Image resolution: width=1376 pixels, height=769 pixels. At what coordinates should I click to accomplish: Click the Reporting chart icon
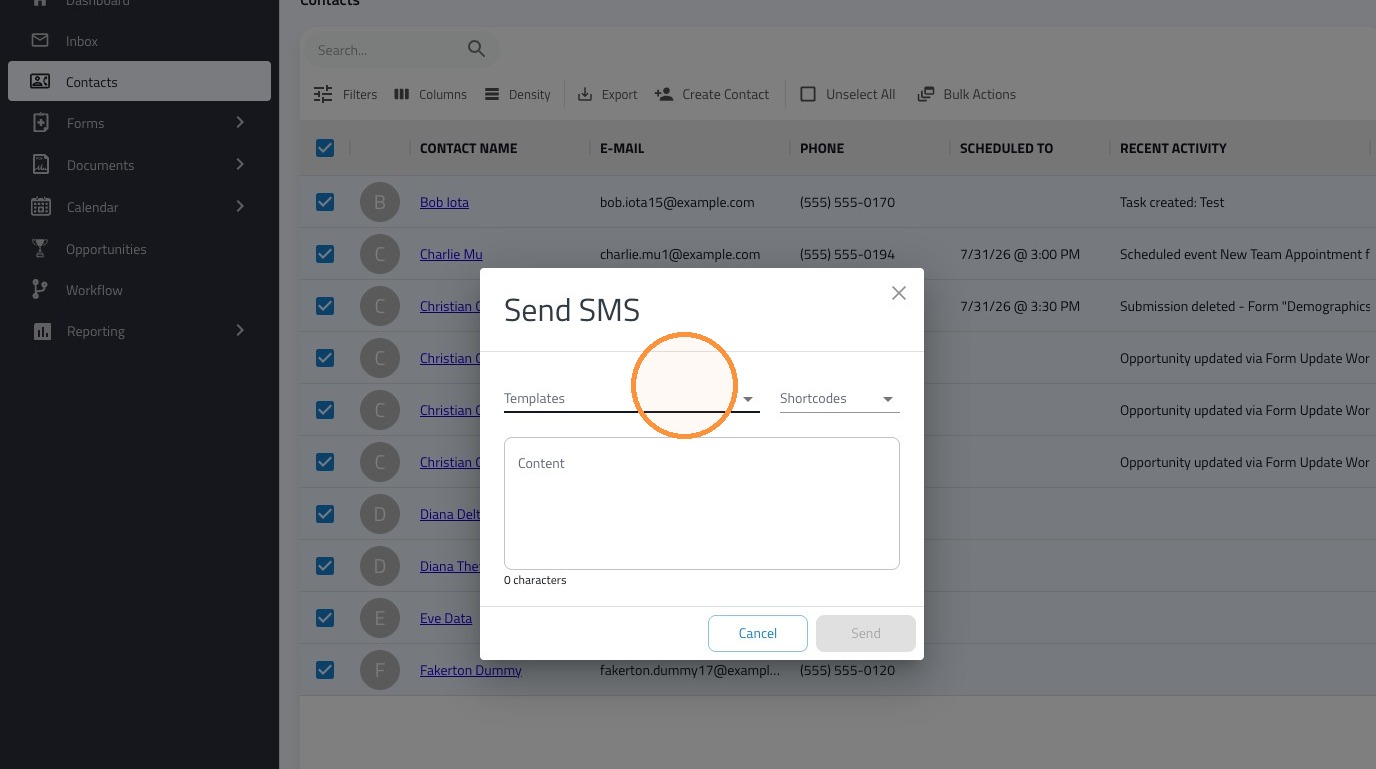pyautogui.click(x=41, y=331)
